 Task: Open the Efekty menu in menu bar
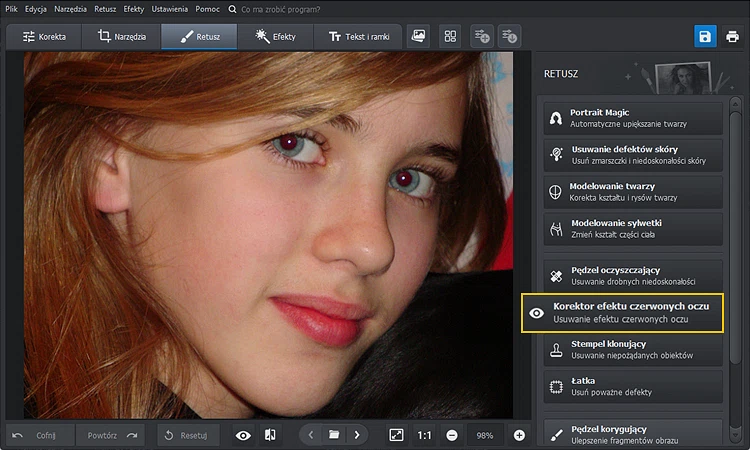point(133,9)
